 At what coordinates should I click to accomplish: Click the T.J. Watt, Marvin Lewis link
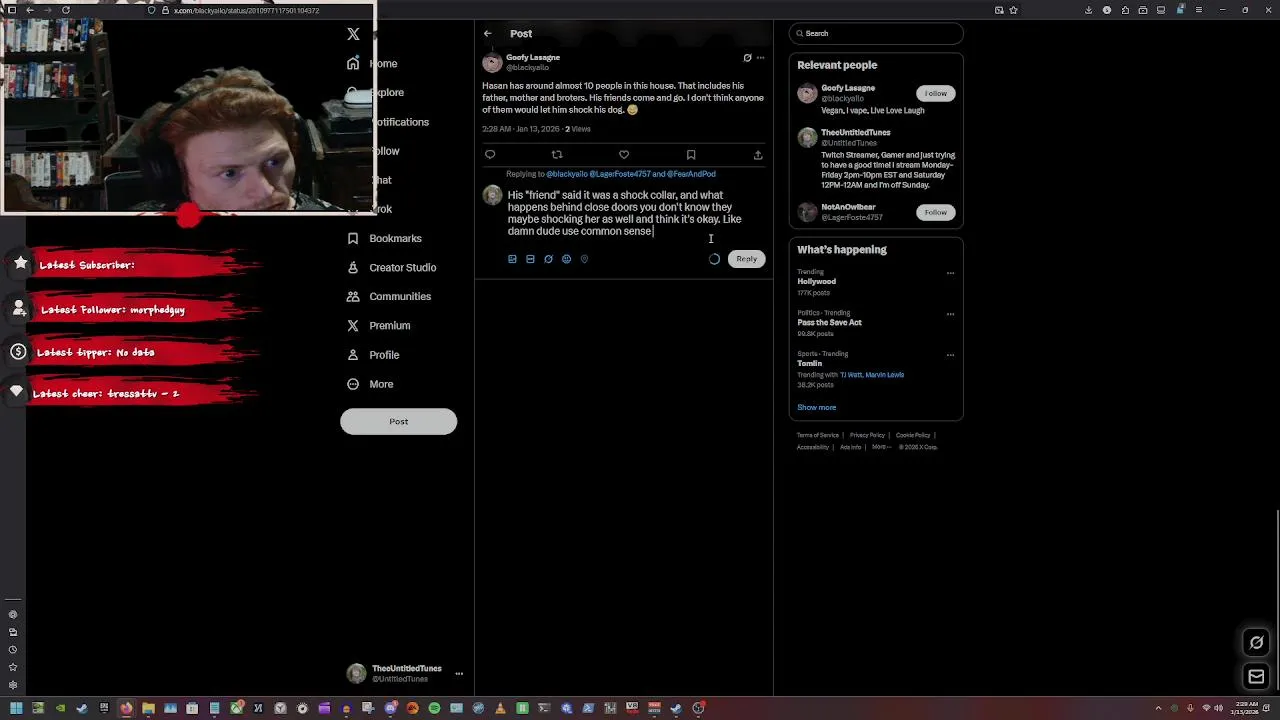click(872, 375)
